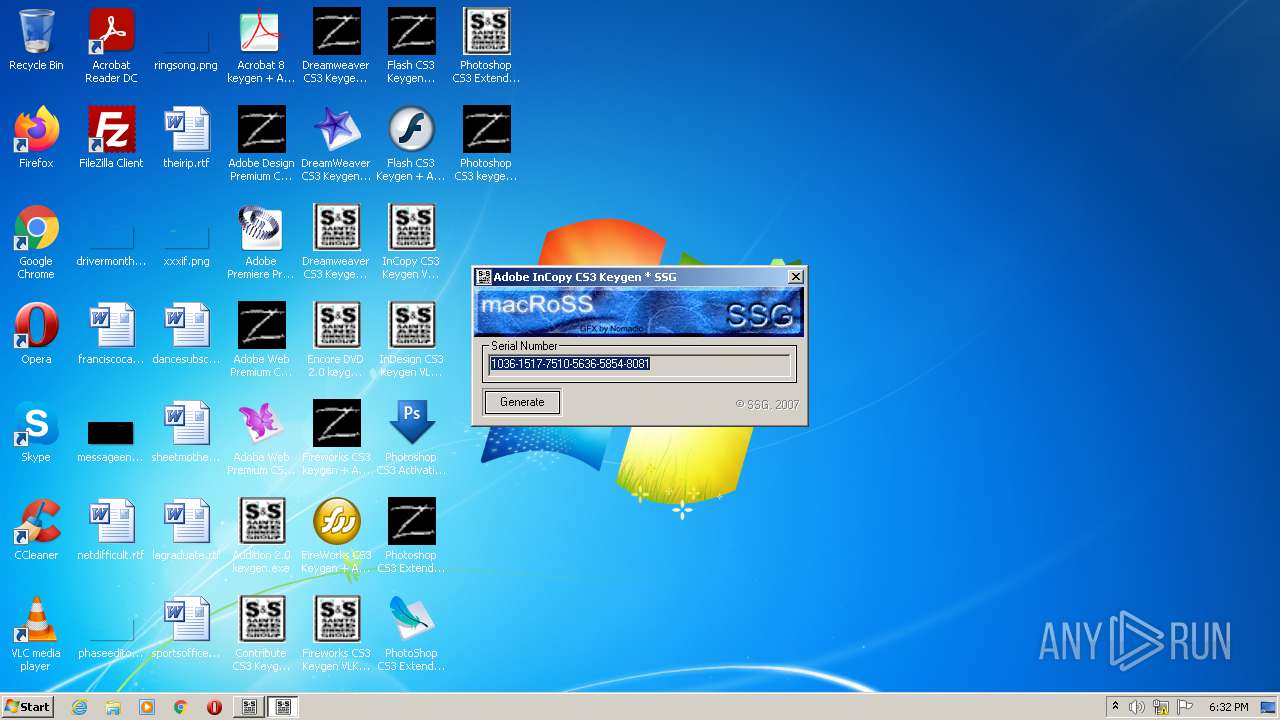Click the Show desktop button
Viewport: 1280px width, 720px height.
tap(1269, 707)
